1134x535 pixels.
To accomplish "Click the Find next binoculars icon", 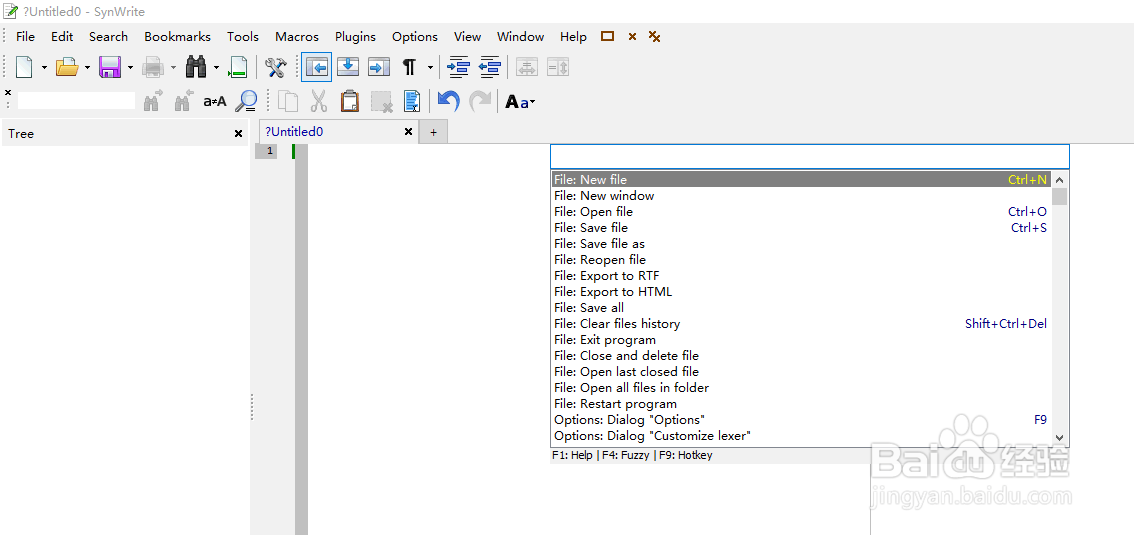I will (x=153, y=101).
